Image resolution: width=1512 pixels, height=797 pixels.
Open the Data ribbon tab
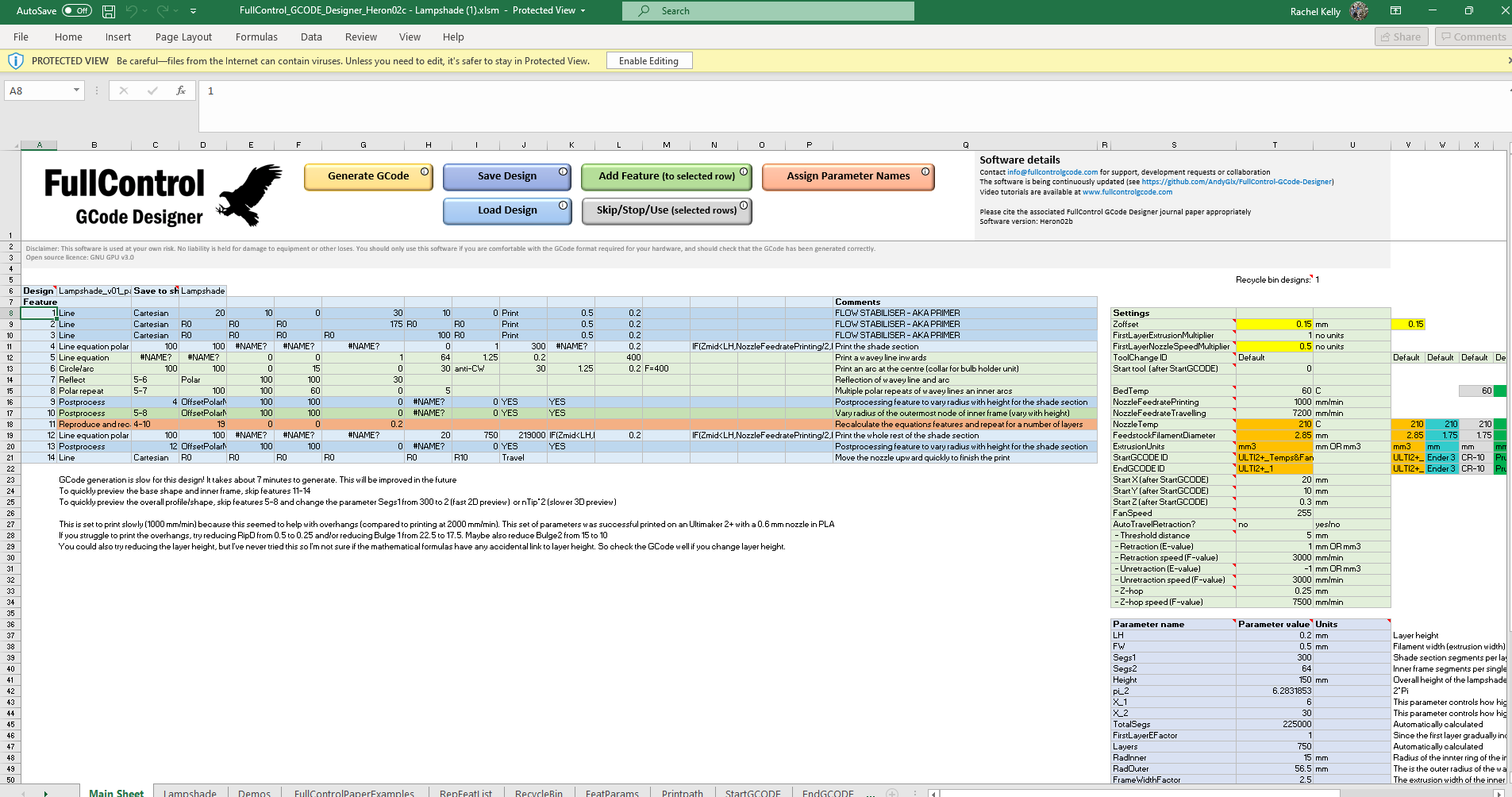pyautogui.click(x=311, y=37)
